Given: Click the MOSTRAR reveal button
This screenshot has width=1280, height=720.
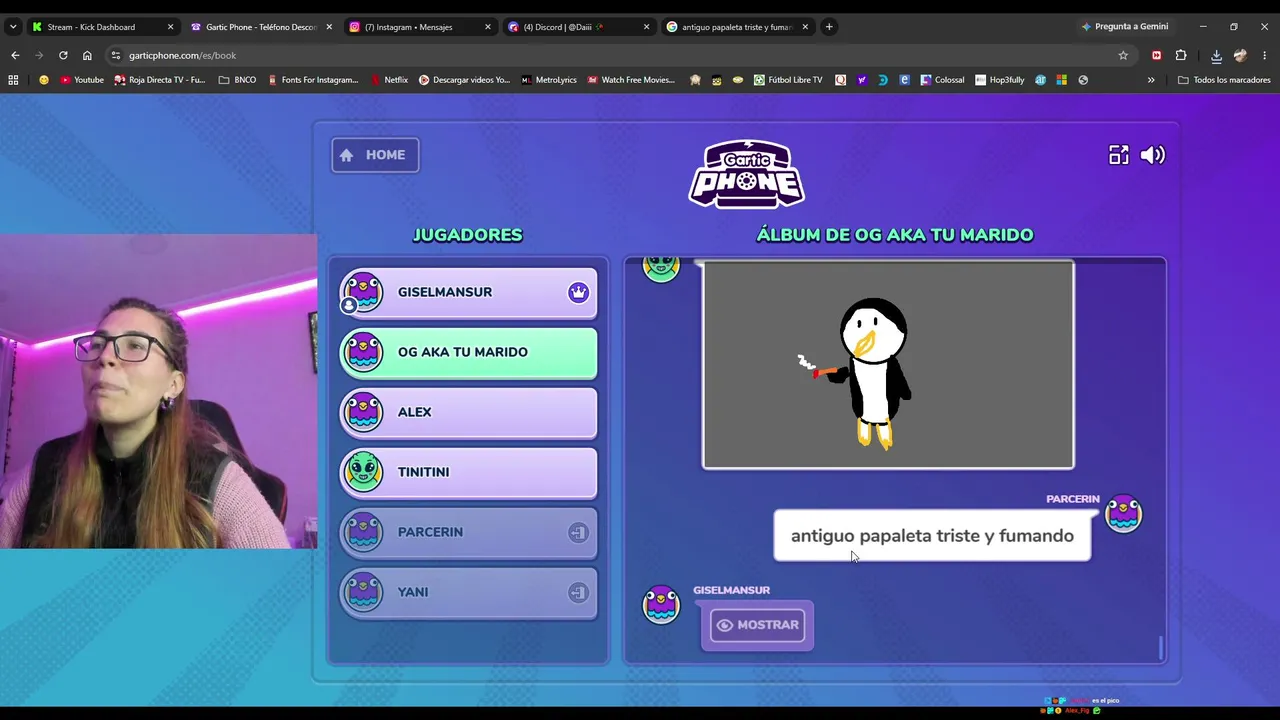Looking at the screenshot, I should tap(757, 625).
